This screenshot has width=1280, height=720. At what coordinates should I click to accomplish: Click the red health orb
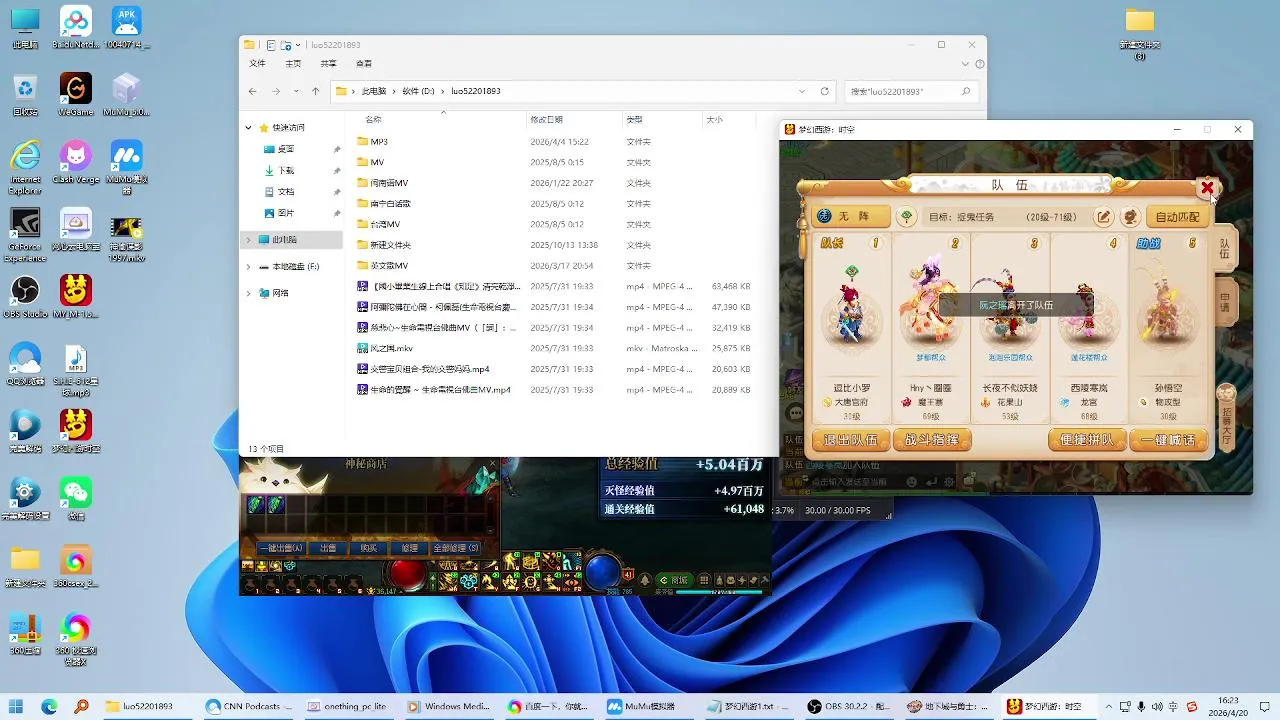point(407,573)
